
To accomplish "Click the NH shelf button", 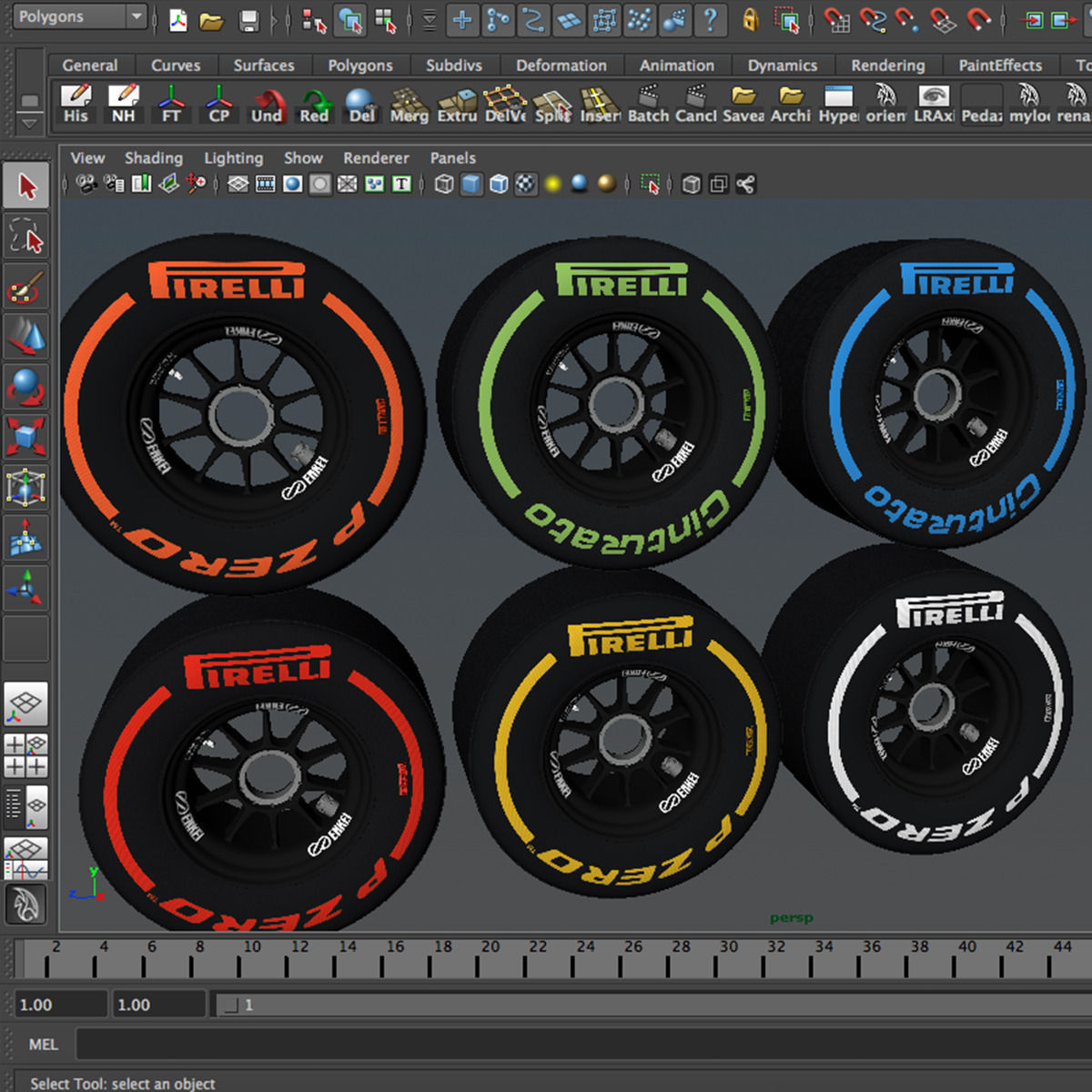I will (123, 103).
